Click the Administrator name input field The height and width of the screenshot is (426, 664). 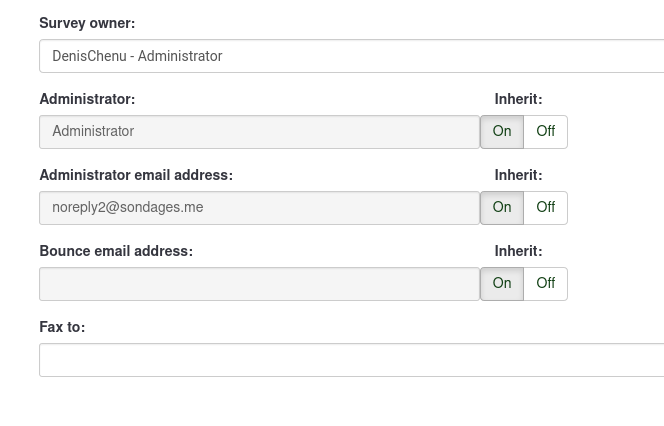pyautogui.click(x=259, y=132)
